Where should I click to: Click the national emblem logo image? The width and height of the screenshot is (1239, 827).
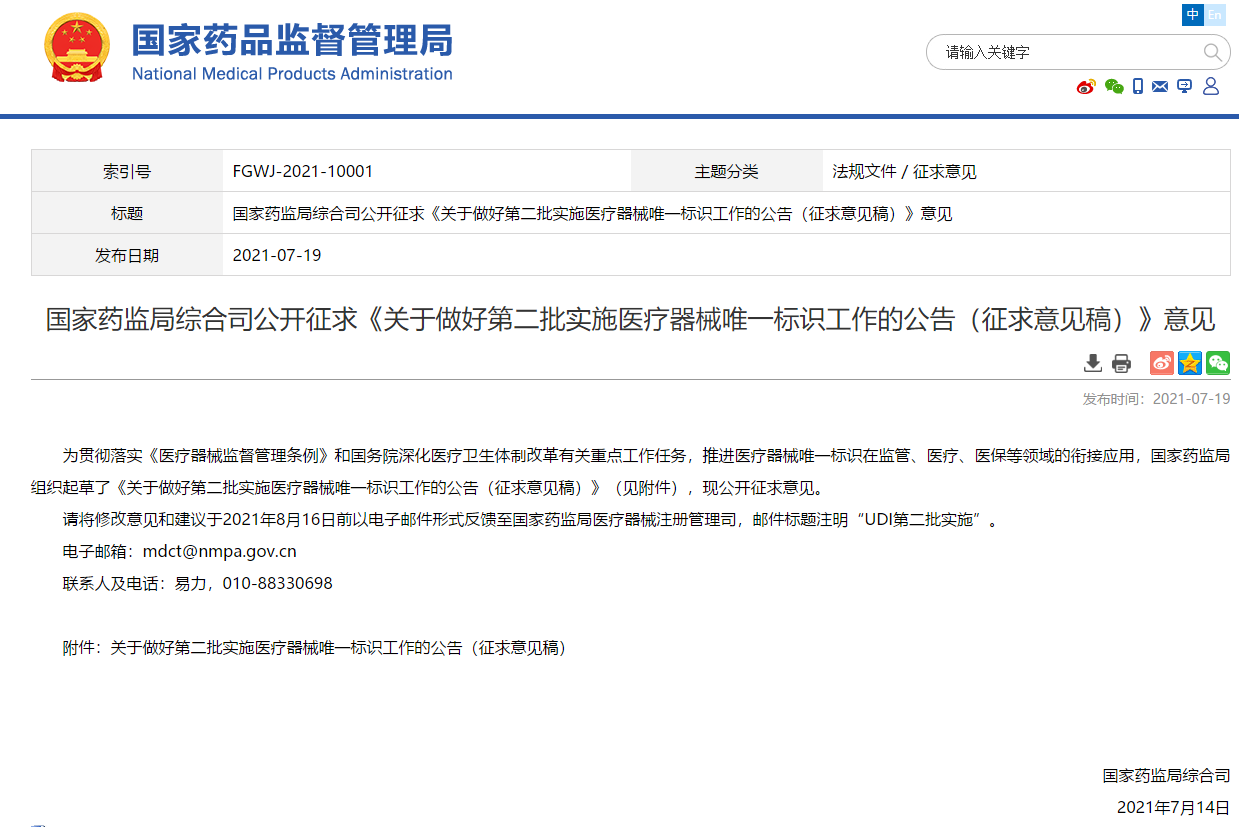click(77, 49)
